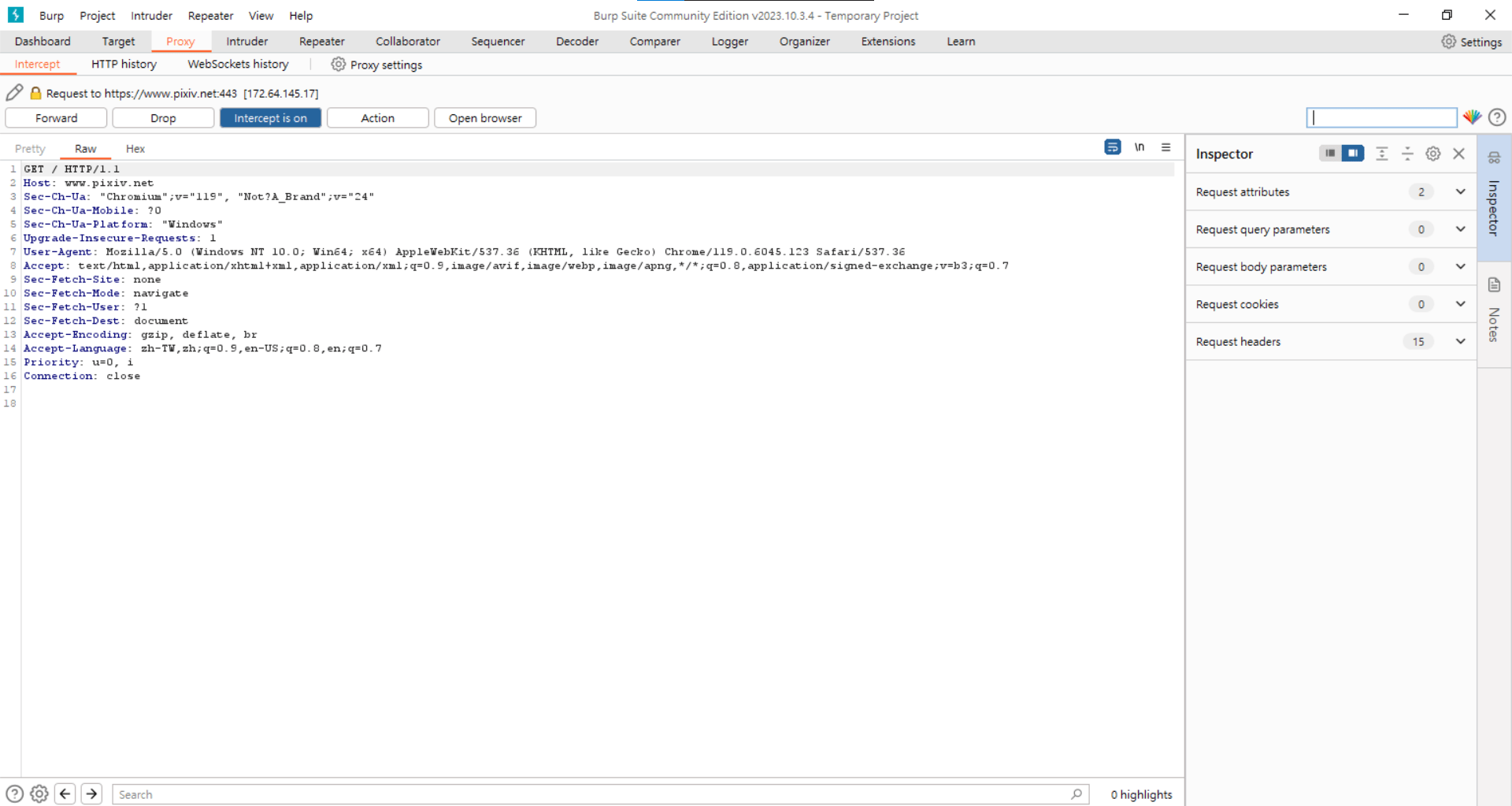Screen dimensions: 1512x806
Task: Open the View menu
Action: (x=261, y=16)
